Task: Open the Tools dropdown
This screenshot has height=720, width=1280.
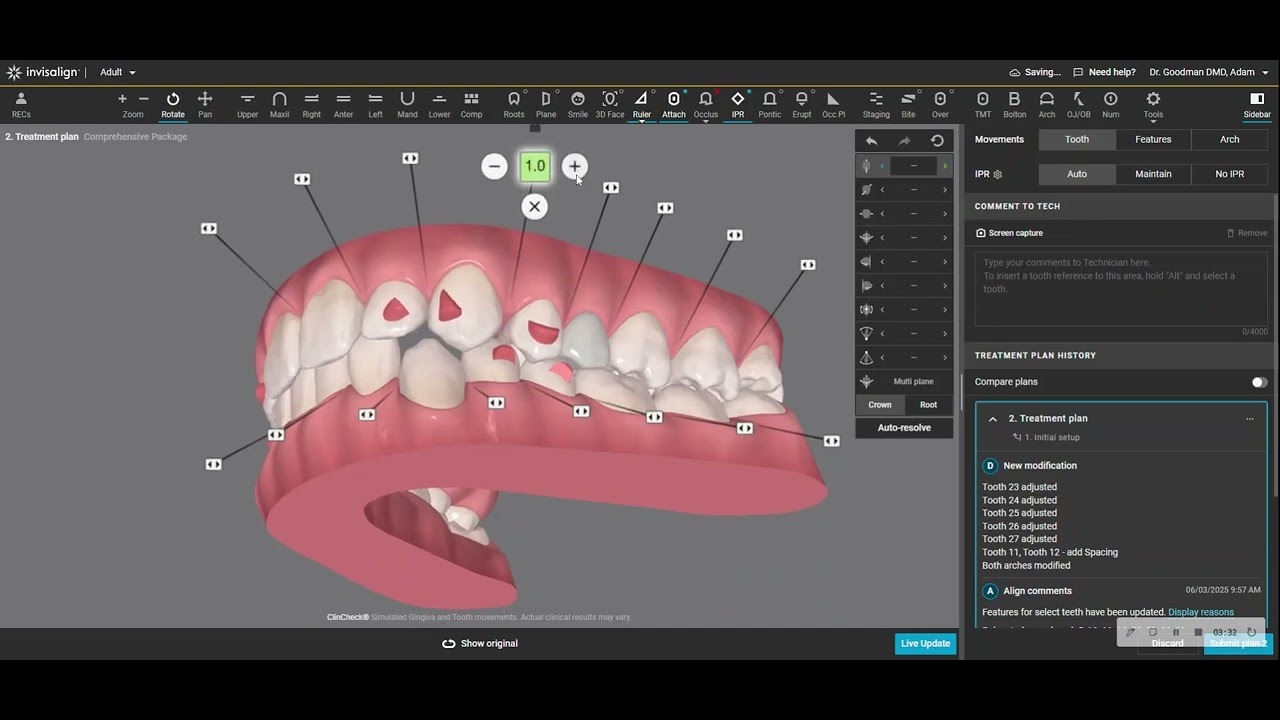Action: (1153, 104)
